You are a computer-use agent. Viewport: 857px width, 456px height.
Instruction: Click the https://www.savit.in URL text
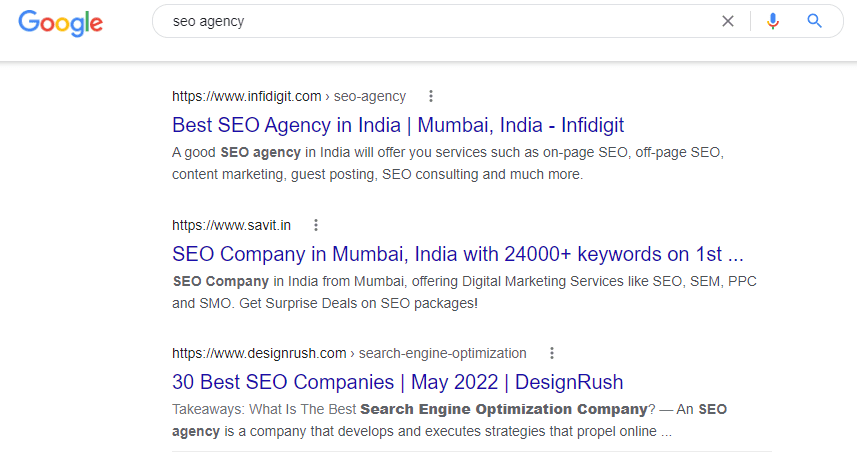pos(231,225)
